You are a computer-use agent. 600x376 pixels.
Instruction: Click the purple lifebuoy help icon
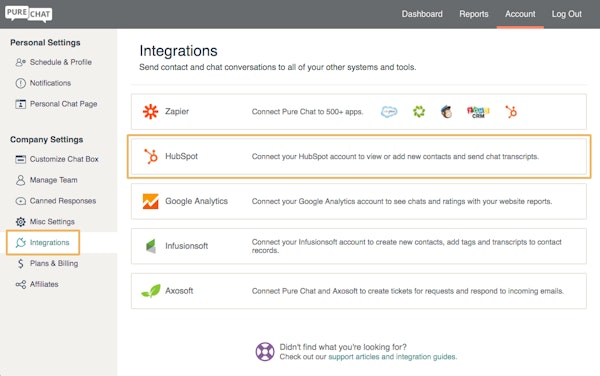point(265,352)
